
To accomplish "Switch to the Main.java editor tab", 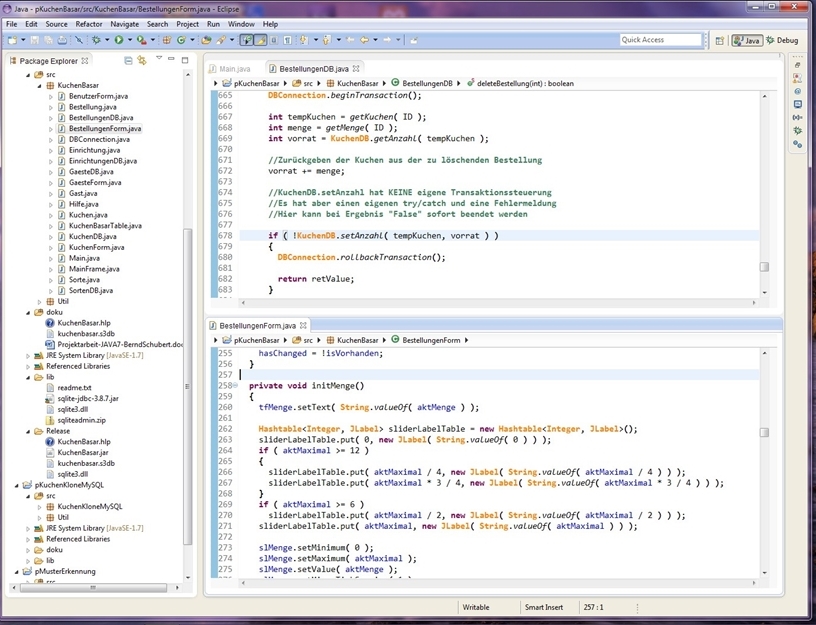I will coord(234,69).
